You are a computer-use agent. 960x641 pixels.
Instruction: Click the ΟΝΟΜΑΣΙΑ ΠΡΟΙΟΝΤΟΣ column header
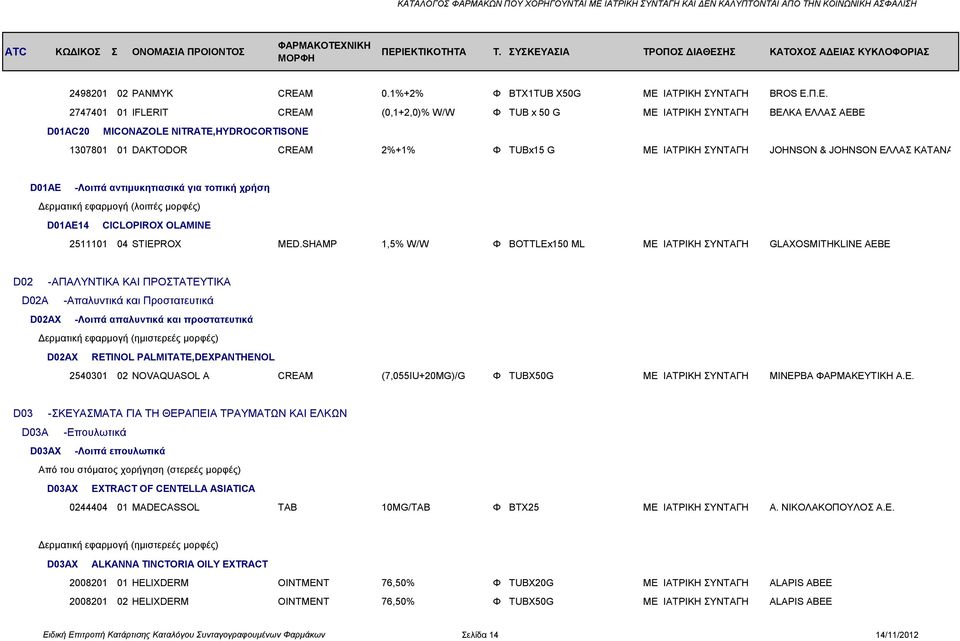pos(188,51)
